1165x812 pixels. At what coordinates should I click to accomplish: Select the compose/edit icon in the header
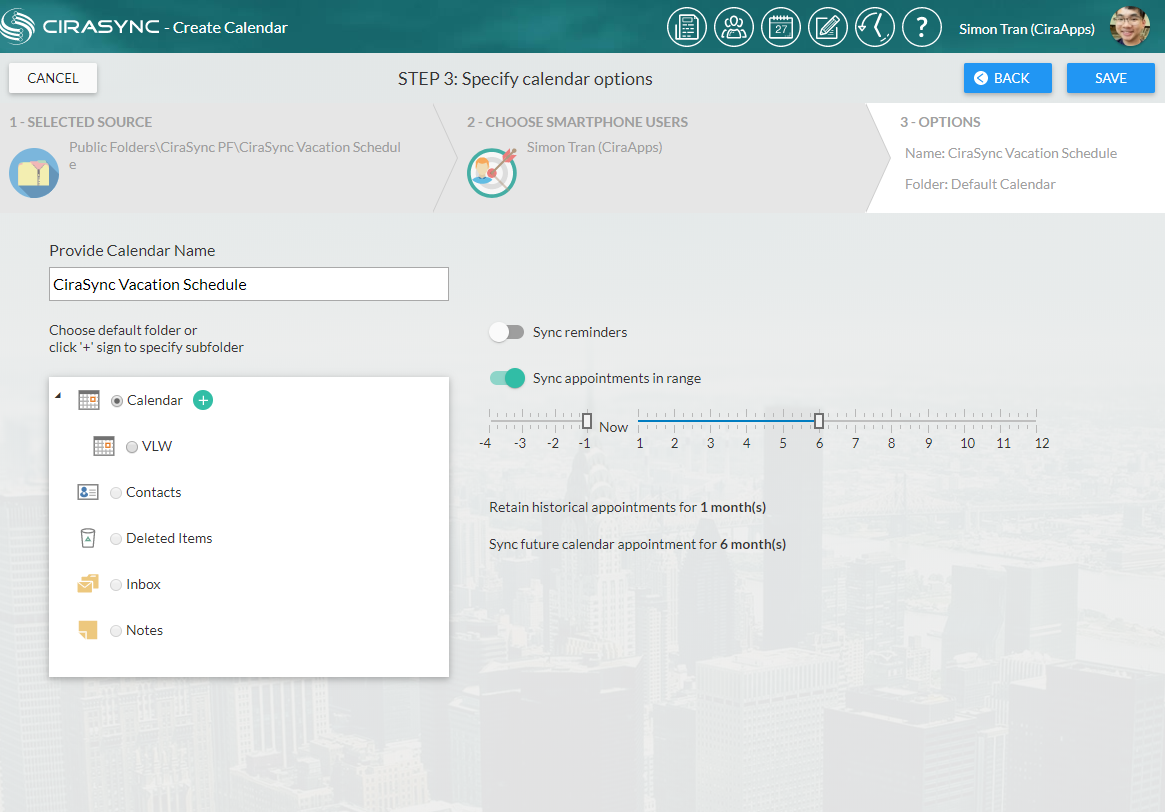click(x=828, y=27)
